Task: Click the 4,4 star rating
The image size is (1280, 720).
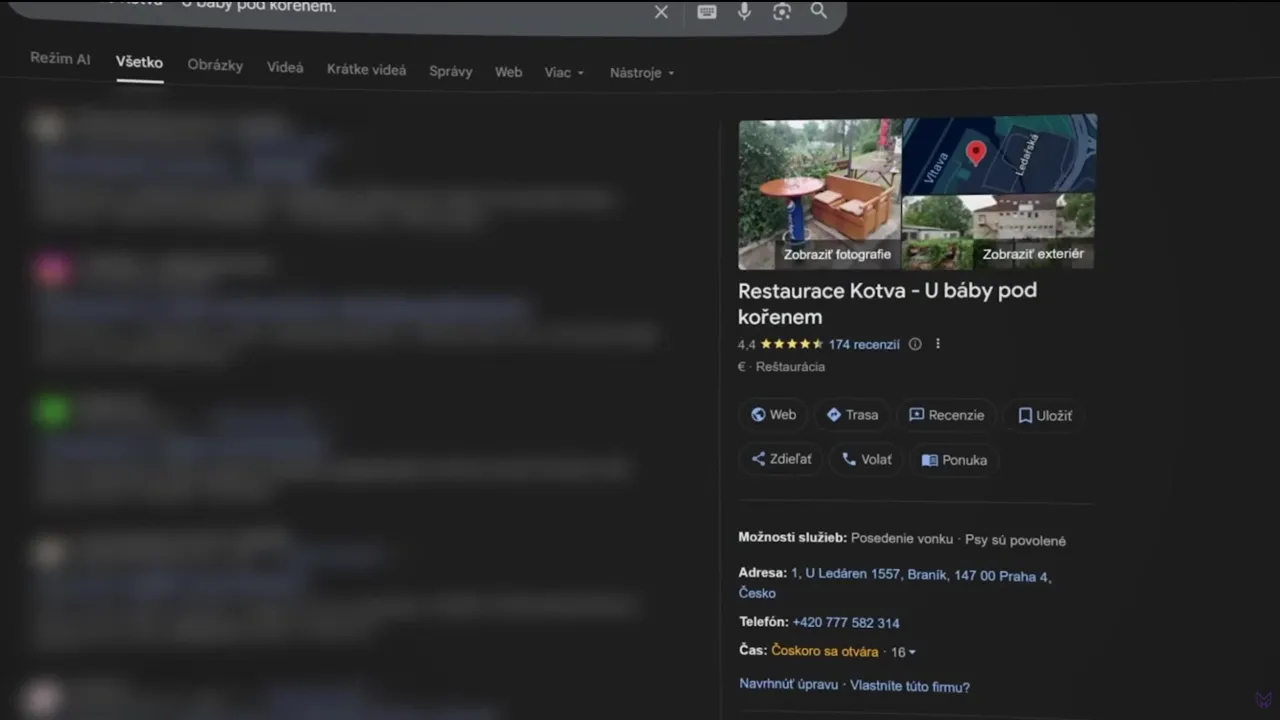Action: 780,344
